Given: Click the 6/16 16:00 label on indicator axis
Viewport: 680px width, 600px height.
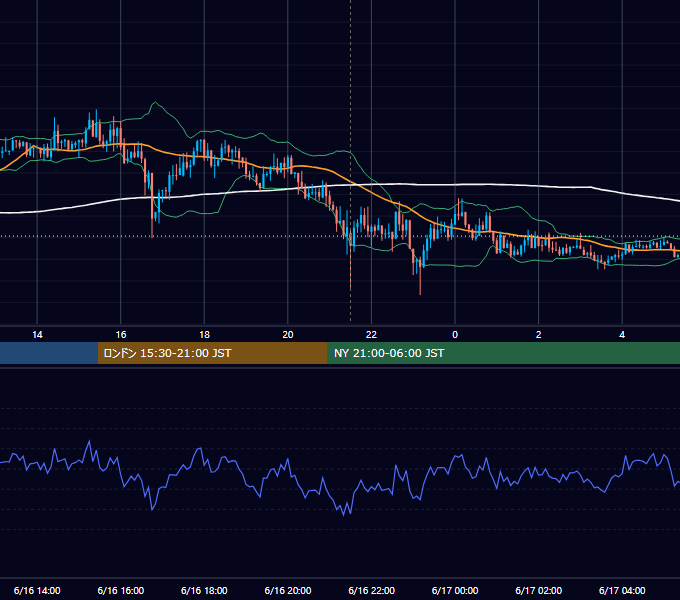Looking at the screenshot, I should click(121, 590).
